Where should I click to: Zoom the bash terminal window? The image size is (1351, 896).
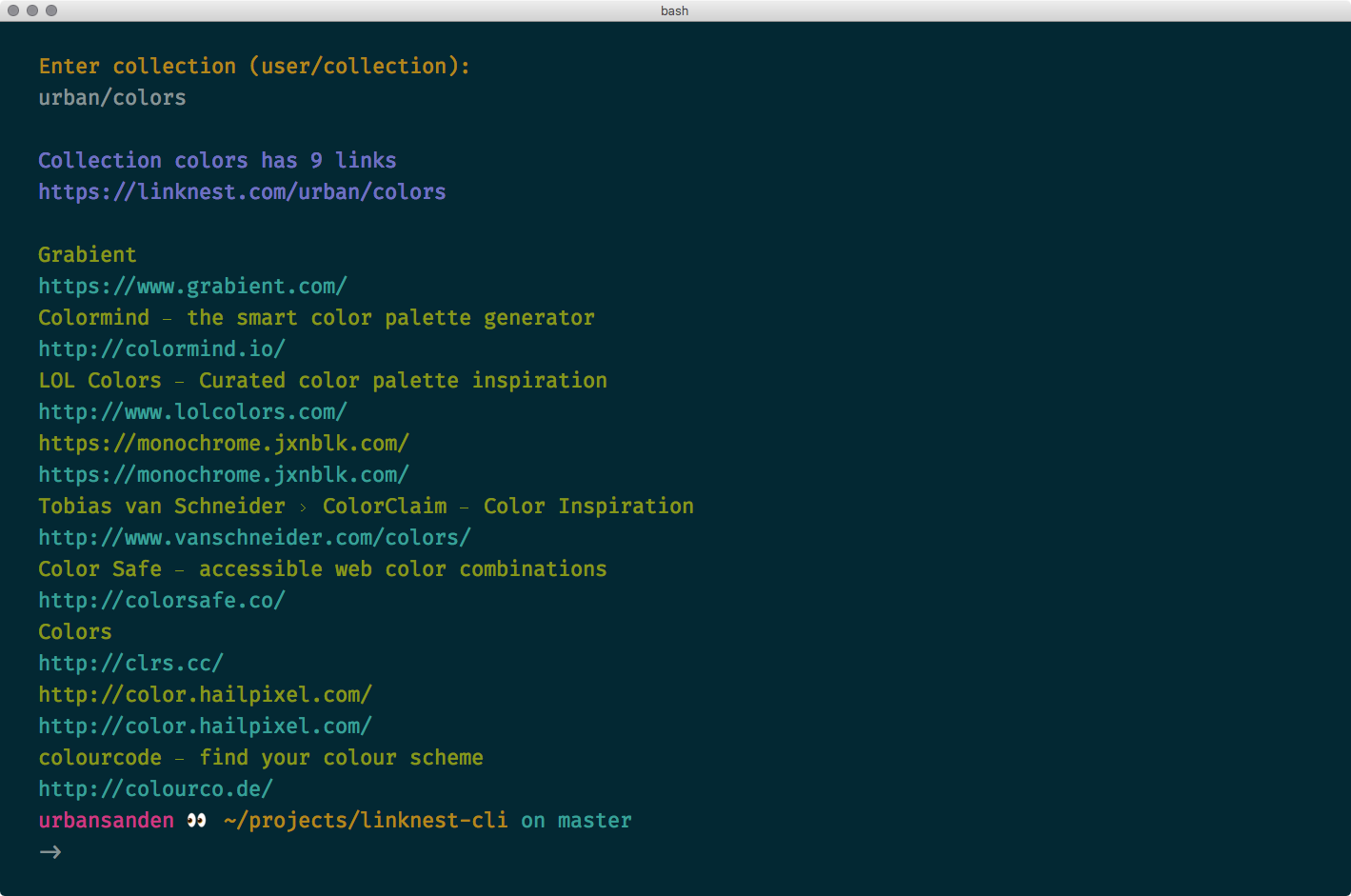tap(51, 10)
